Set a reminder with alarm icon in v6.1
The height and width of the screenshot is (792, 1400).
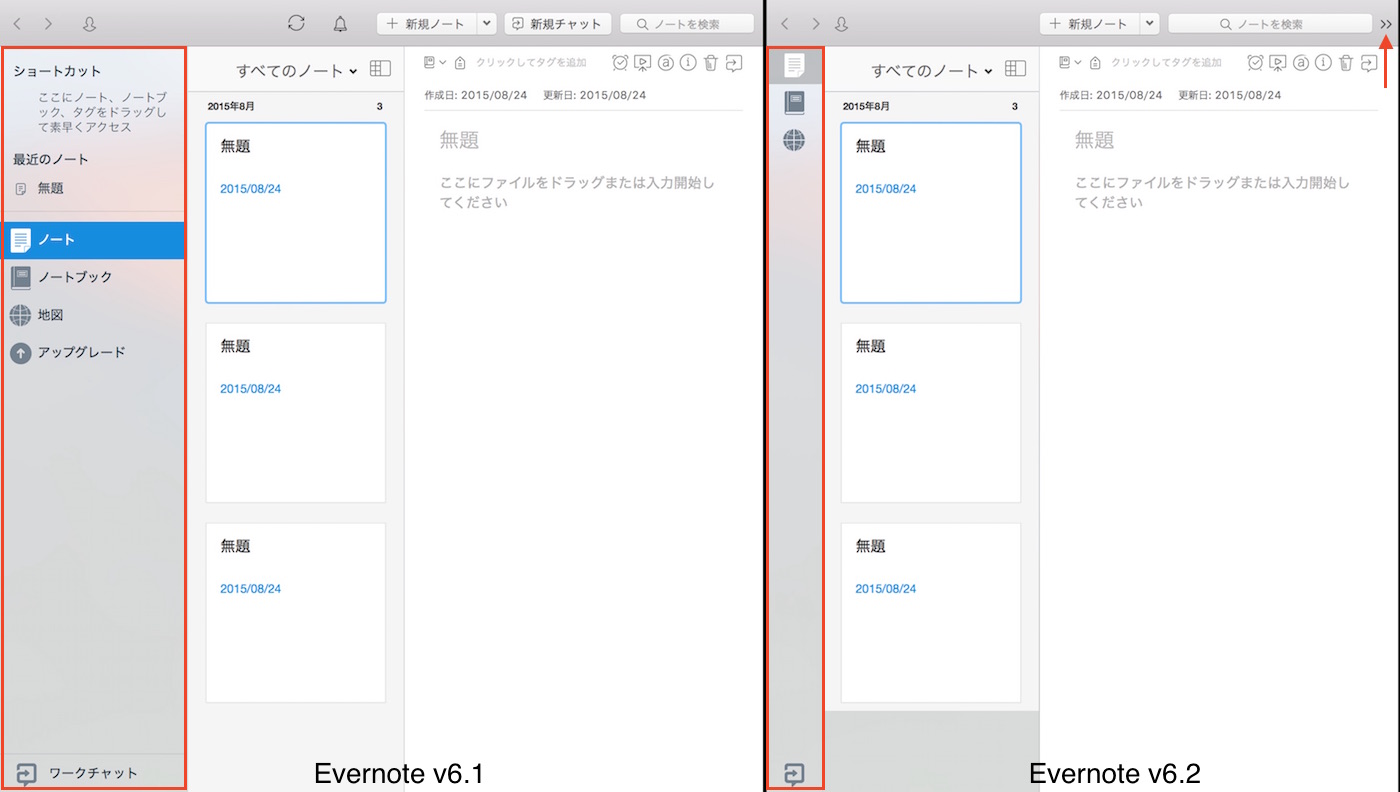[621, 62]
